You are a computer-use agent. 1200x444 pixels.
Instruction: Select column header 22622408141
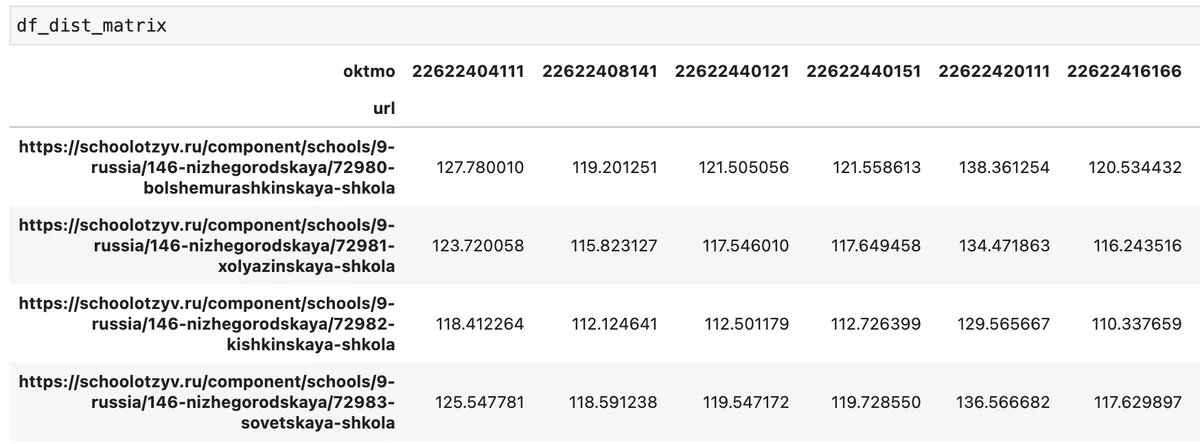(600, 71)
